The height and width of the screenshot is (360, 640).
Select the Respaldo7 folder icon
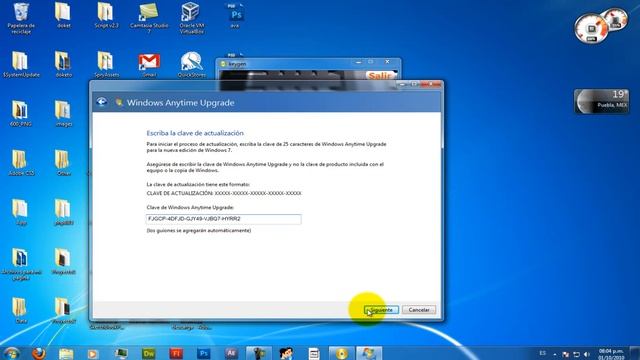tap(63, 311)
